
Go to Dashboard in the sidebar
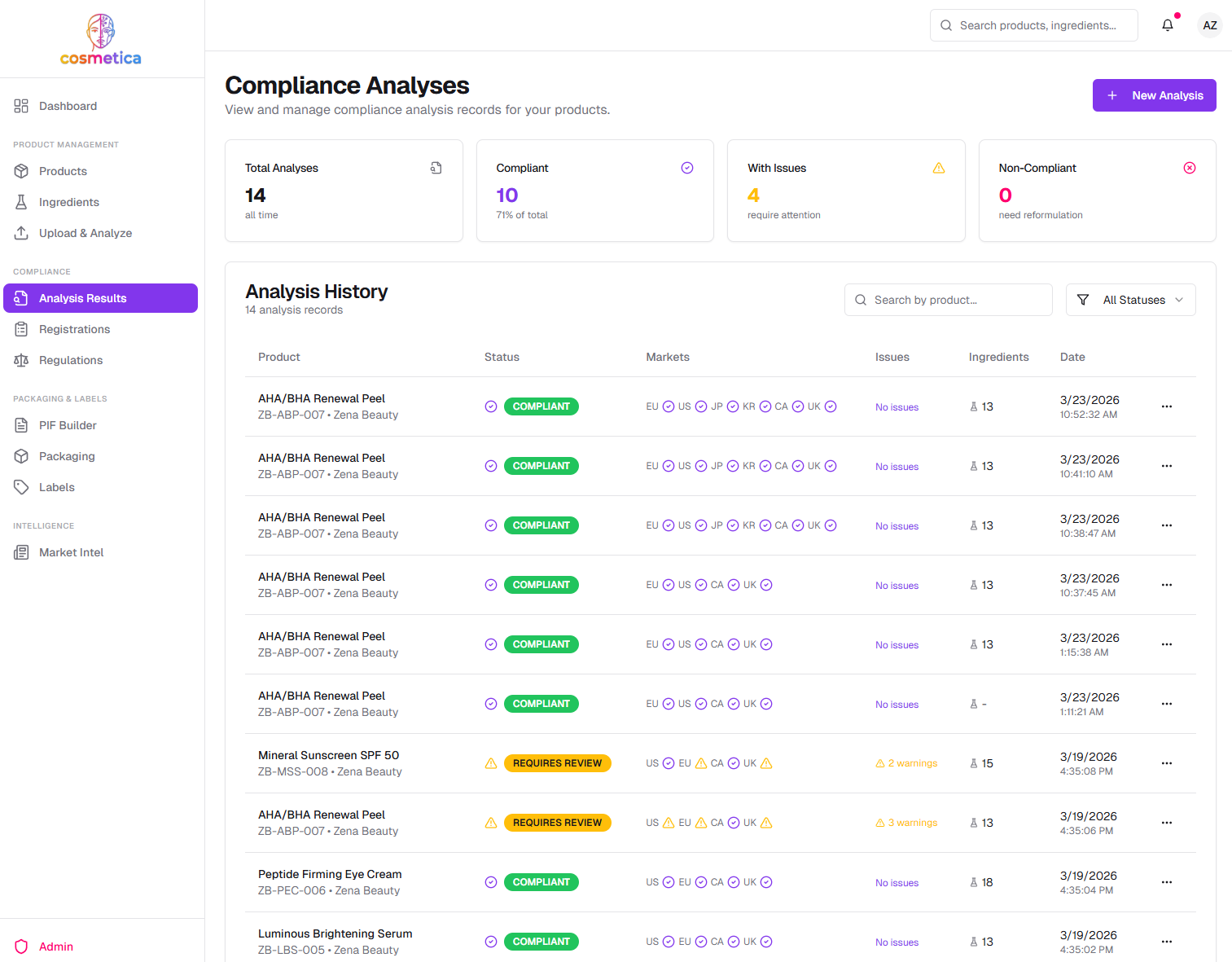[x=68, y=106]
